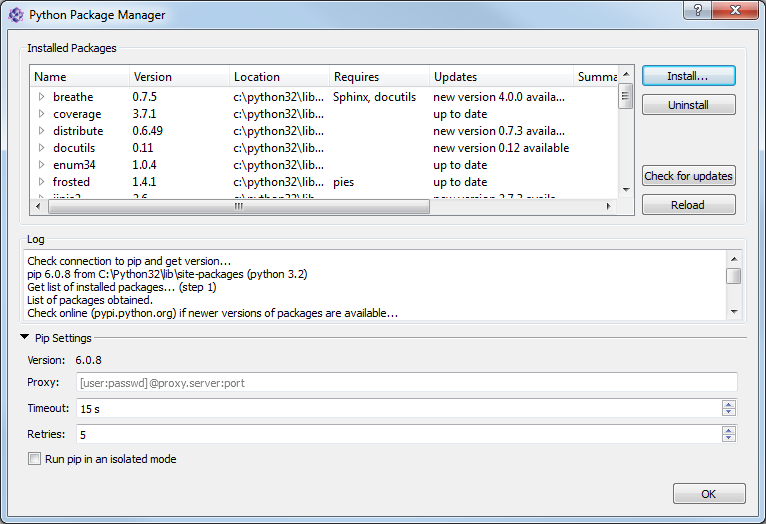
Task: Click the help question mark button
Action: coord(698,10)
